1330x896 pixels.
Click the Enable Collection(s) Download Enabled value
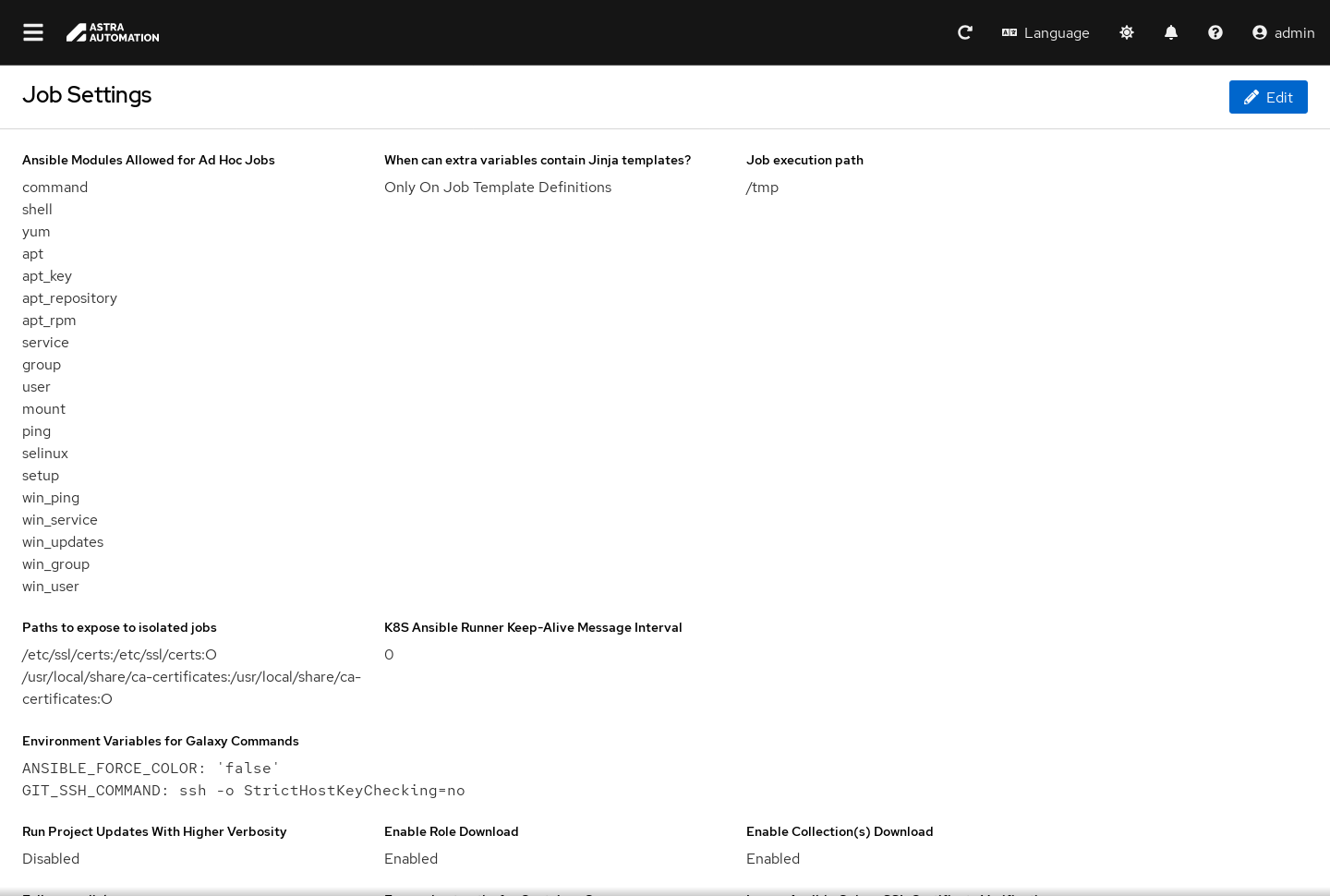point(773,859)
